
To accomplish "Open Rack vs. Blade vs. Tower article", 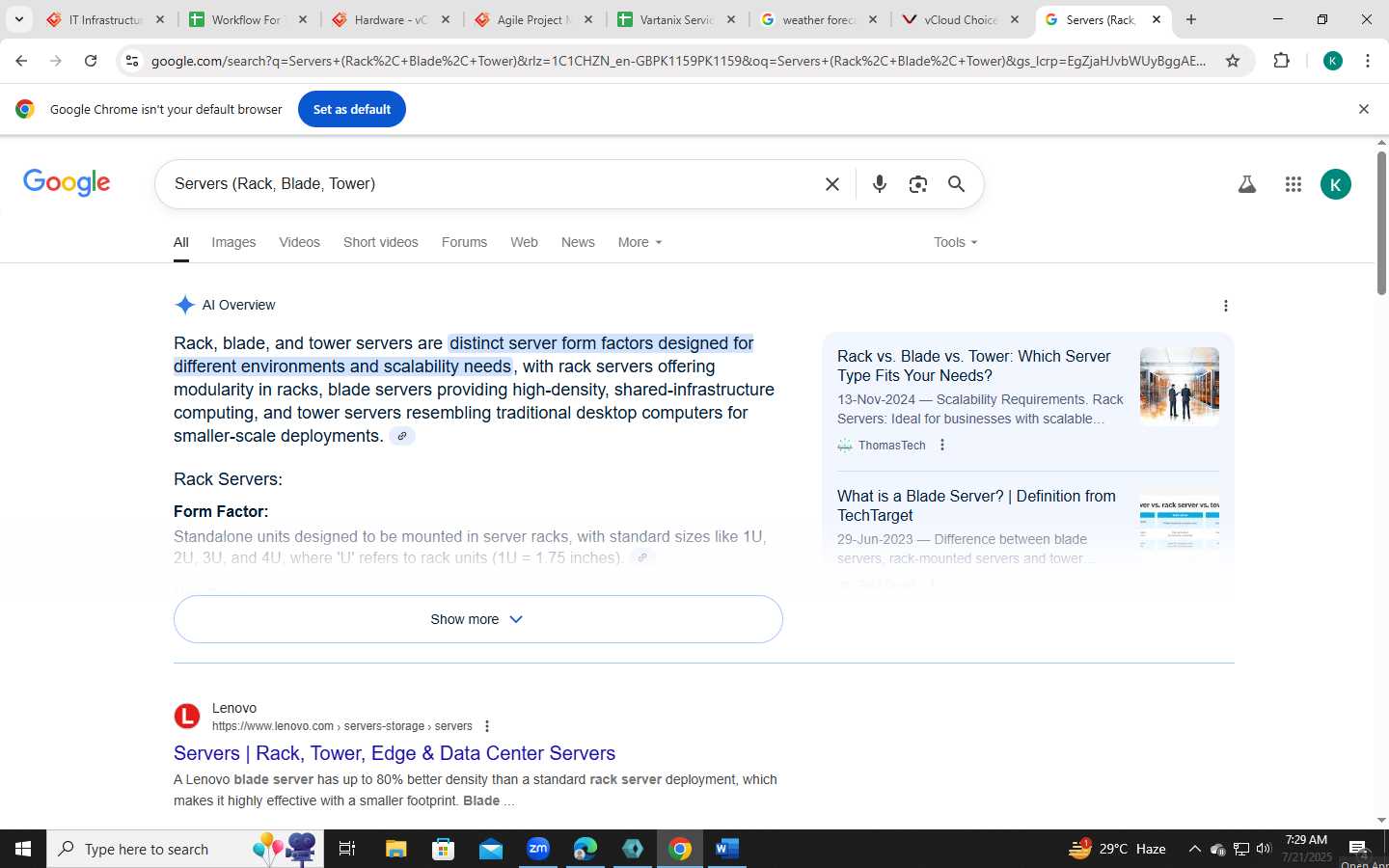I will click(974, 366).
